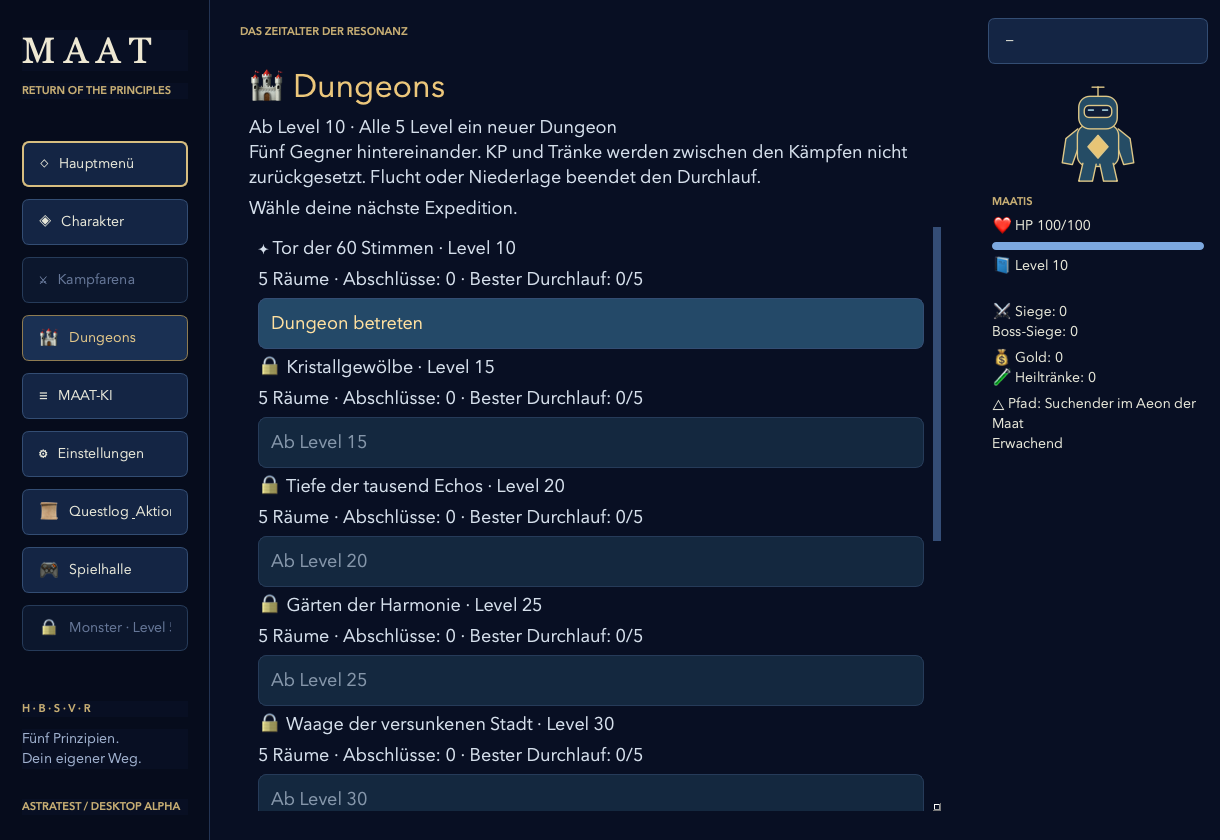
Task: Select the Kampfarena sidebar entry
Action: pyautogui.click(x=105, y=280)
